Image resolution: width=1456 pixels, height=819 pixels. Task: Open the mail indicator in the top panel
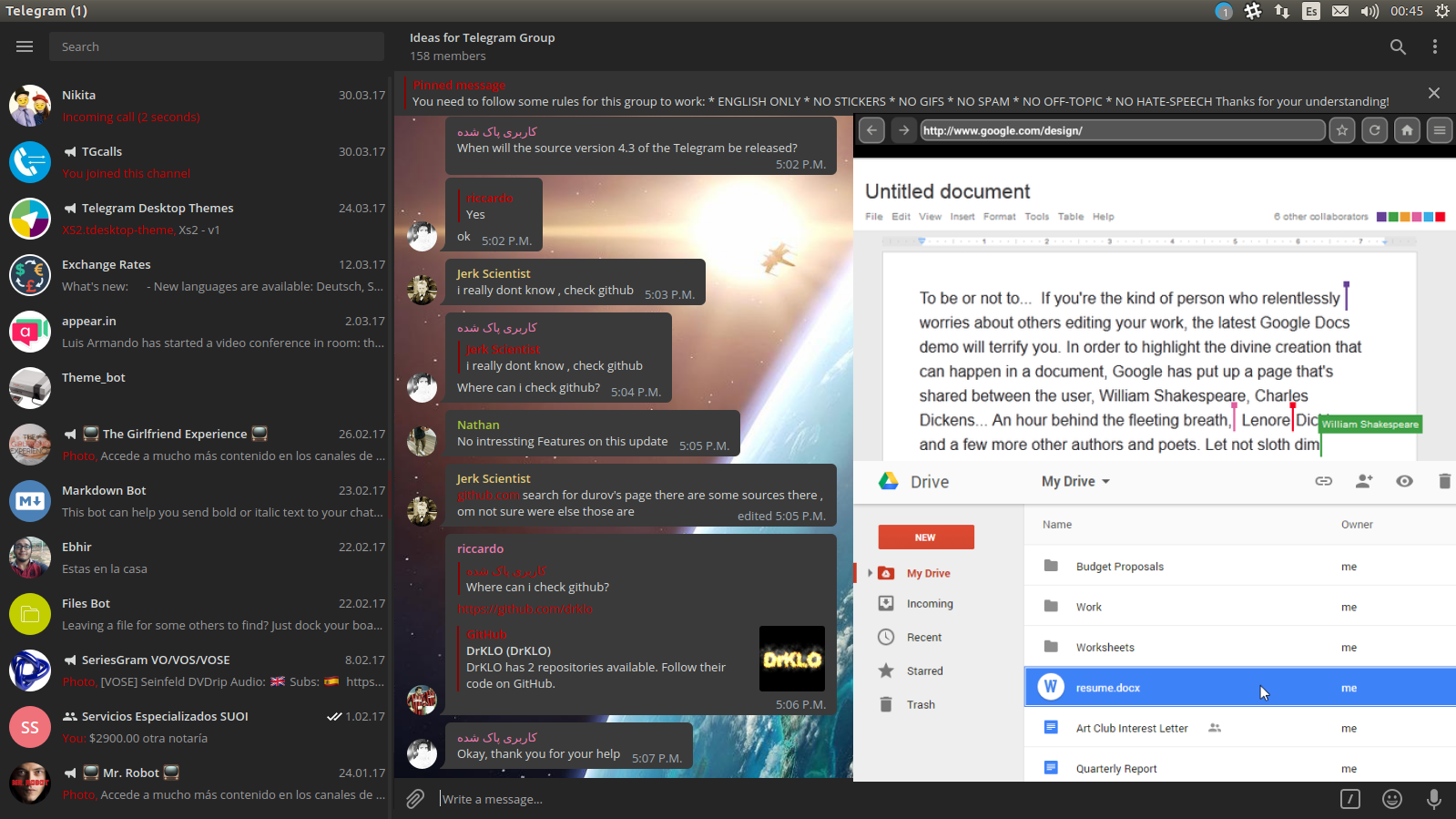pyautogui.click(x=1340, y=11)
